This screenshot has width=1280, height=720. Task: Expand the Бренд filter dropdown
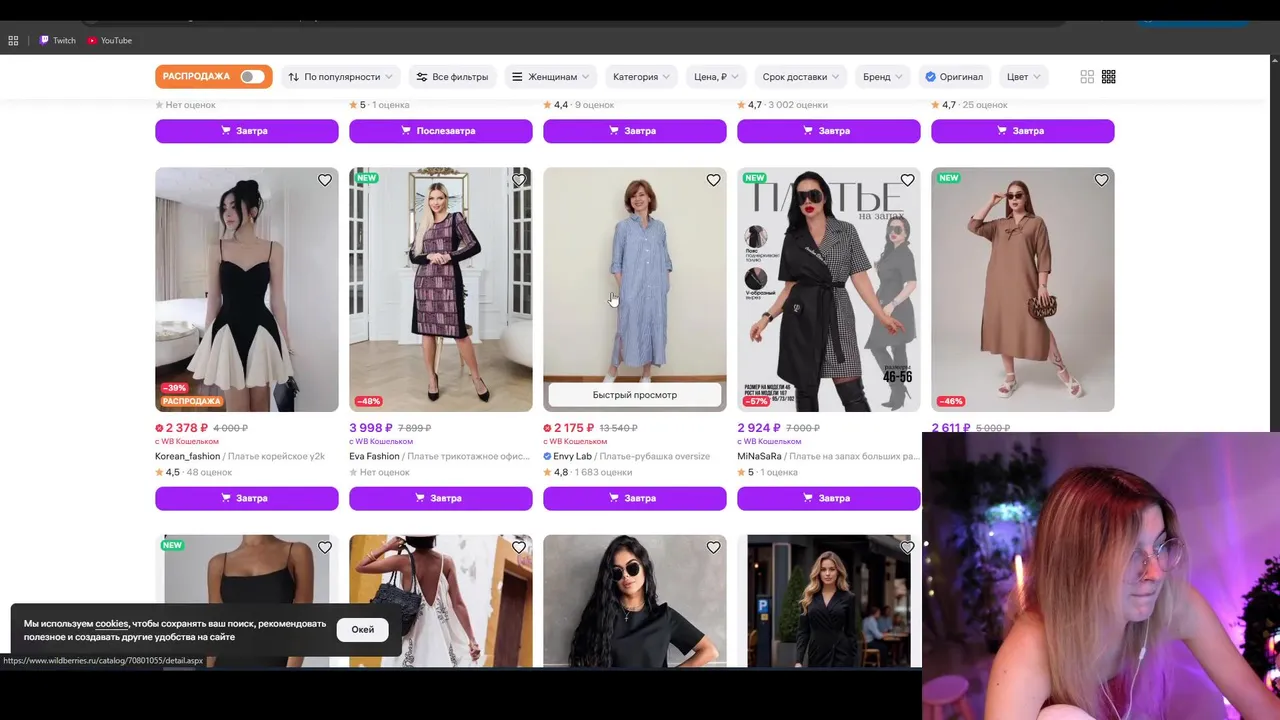[x=883, y=77]
